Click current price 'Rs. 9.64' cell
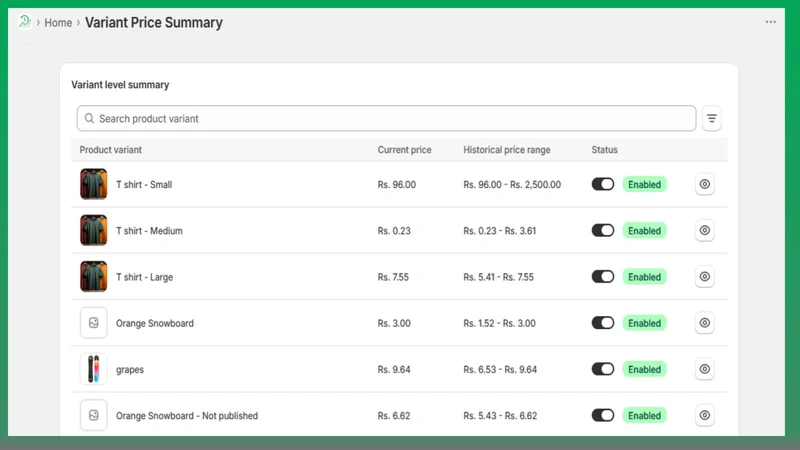The image size is (800, 450). 394,369
